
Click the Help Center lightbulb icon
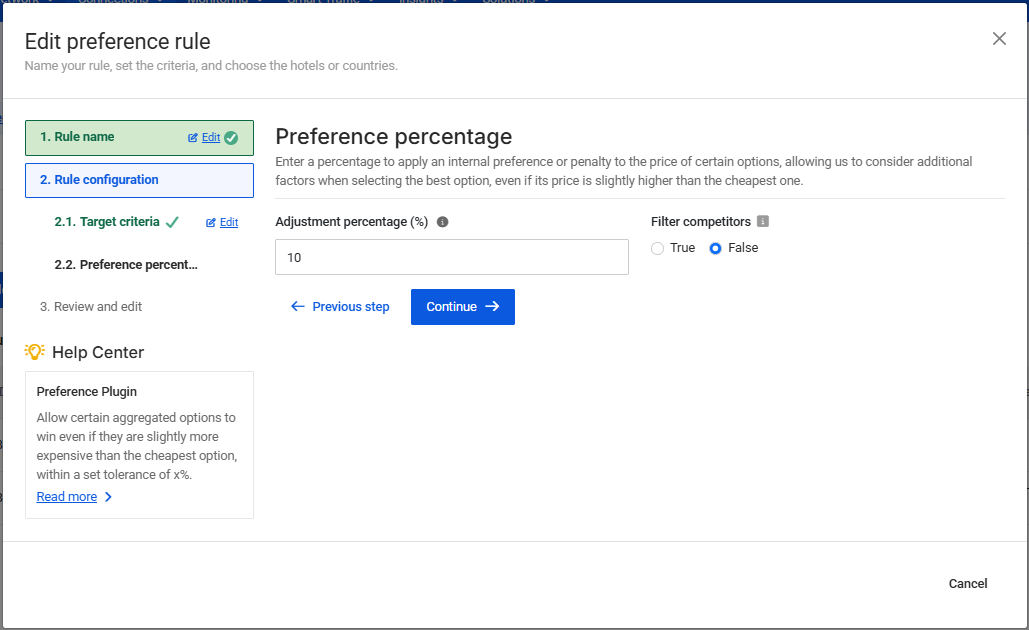click(35, 351)
